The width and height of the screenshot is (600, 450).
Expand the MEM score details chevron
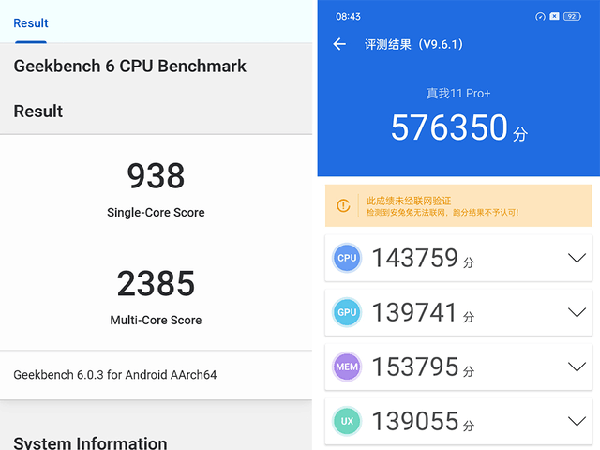[576, 366]
